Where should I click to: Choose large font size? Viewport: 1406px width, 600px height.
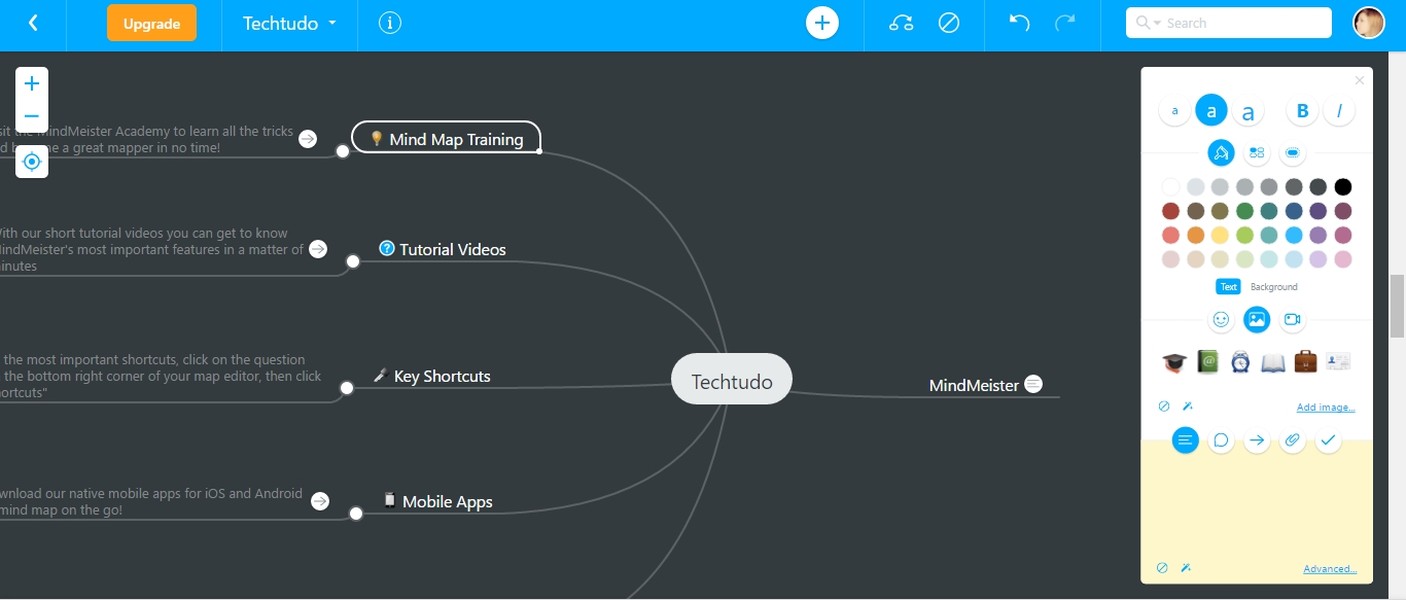click(1248, 112)
